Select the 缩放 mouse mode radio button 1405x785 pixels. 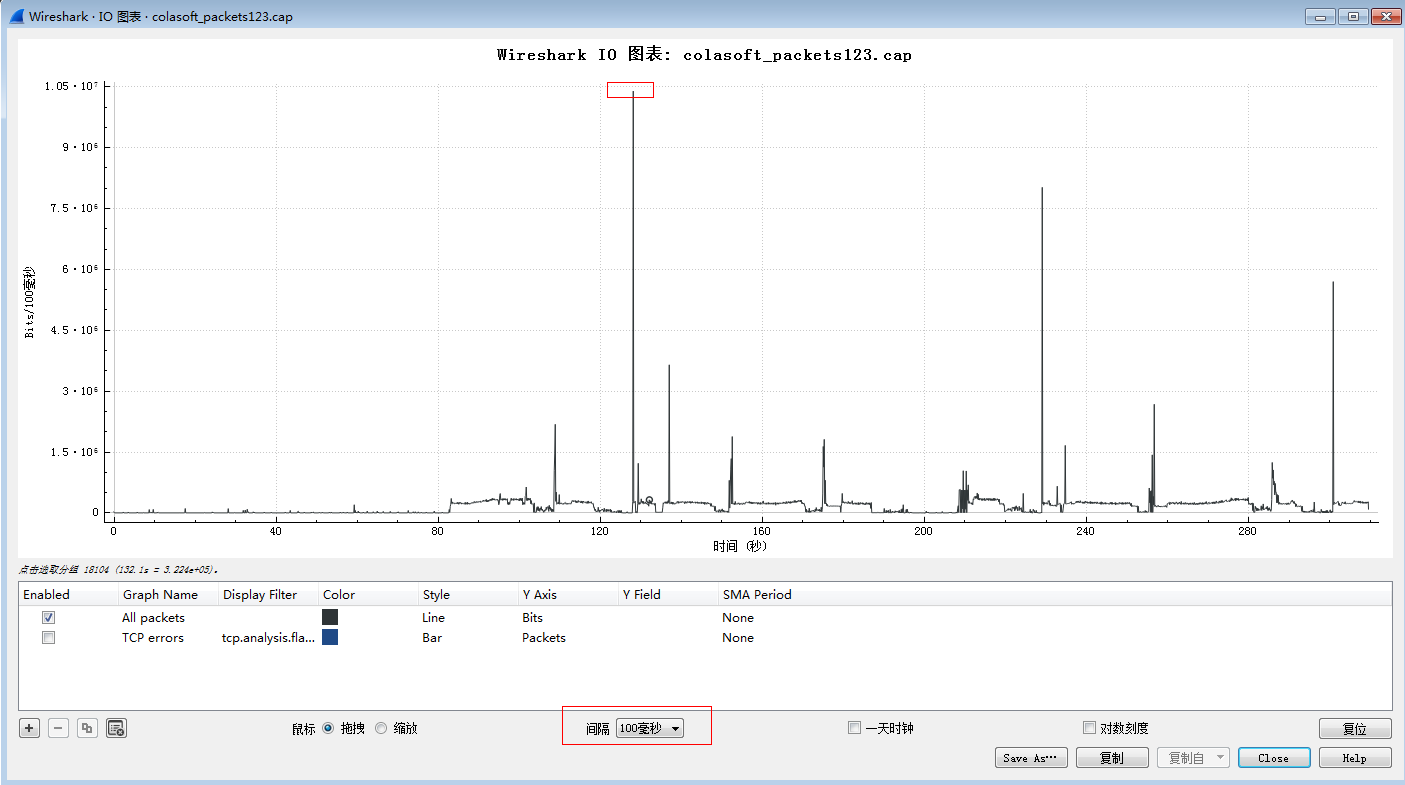(x=381, y=728)
